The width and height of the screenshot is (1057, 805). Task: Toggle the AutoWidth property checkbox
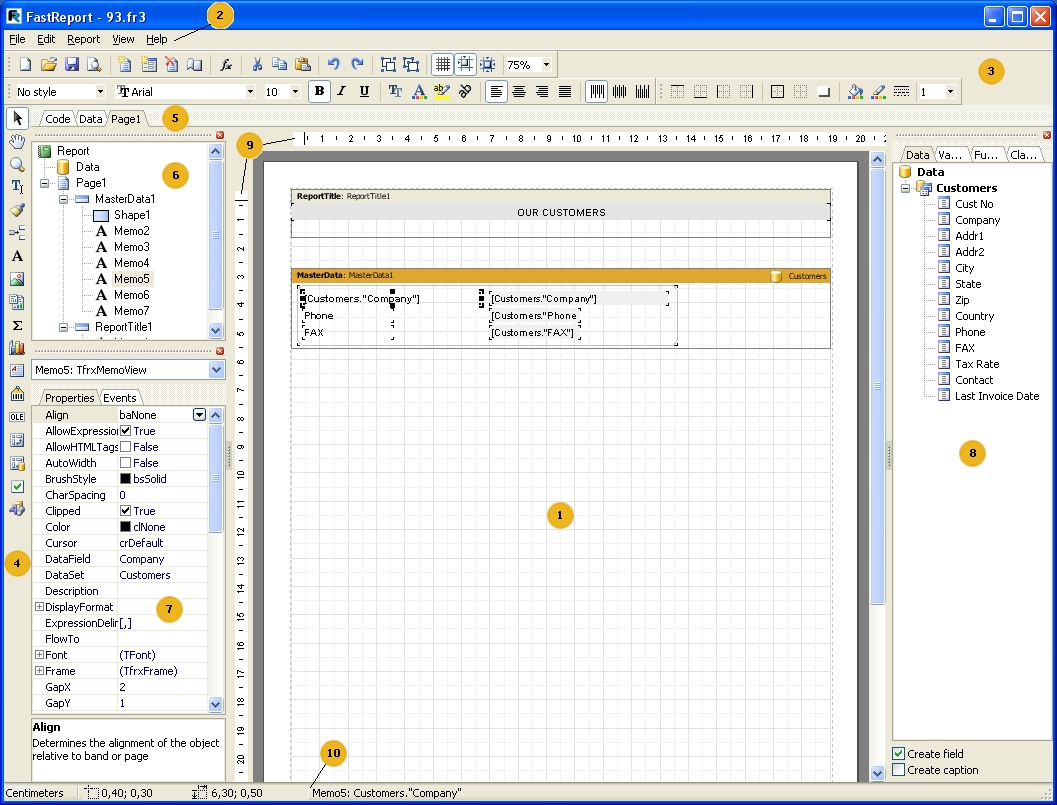pyautogui.click(x=126, y=463)
